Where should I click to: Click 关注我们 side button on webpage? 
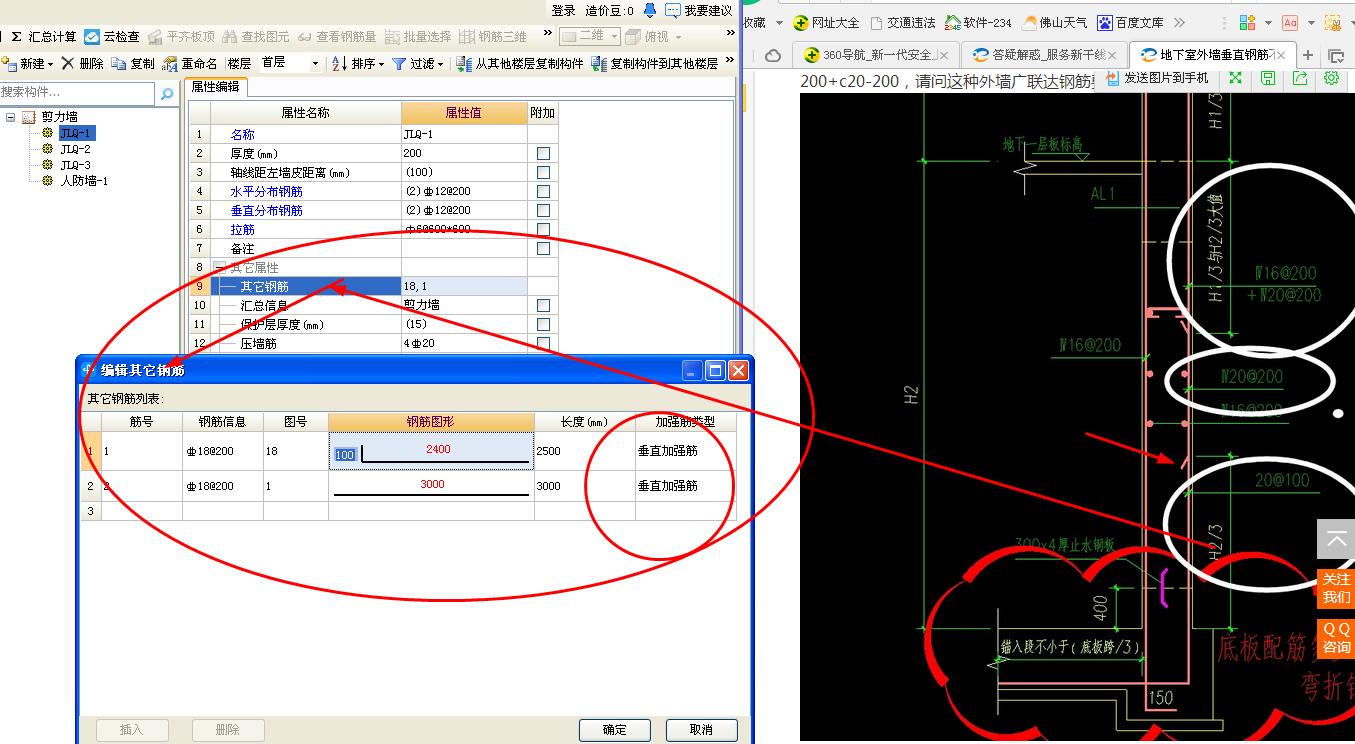point(1336,588)
